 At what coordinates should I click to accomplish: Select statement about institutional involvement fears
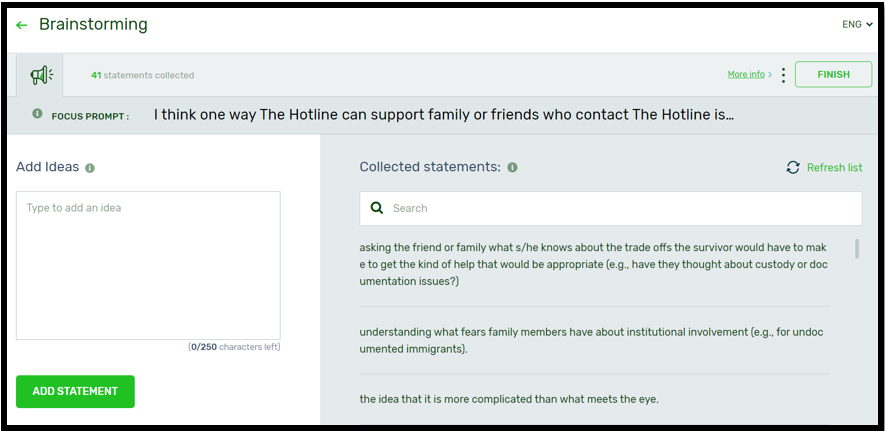[594, 340]
